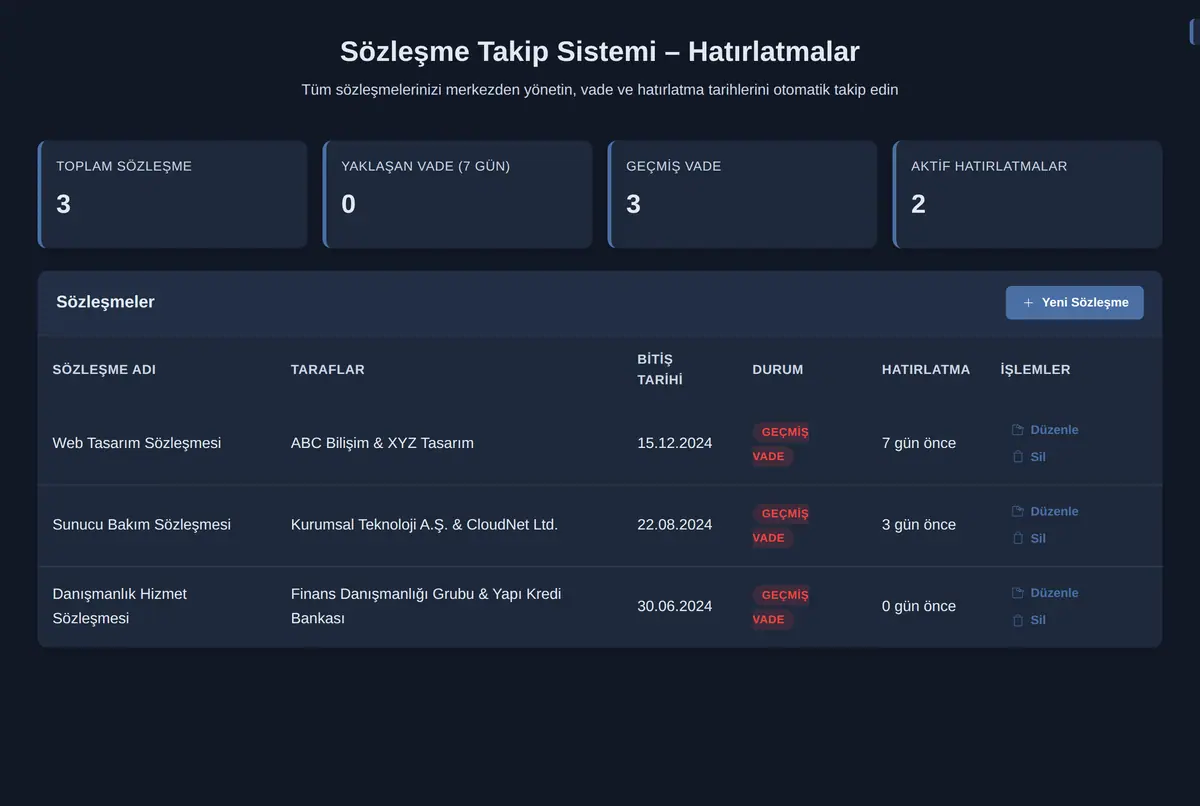Click the Taraflar column header

pyautogui.click(x=328, y=370)
